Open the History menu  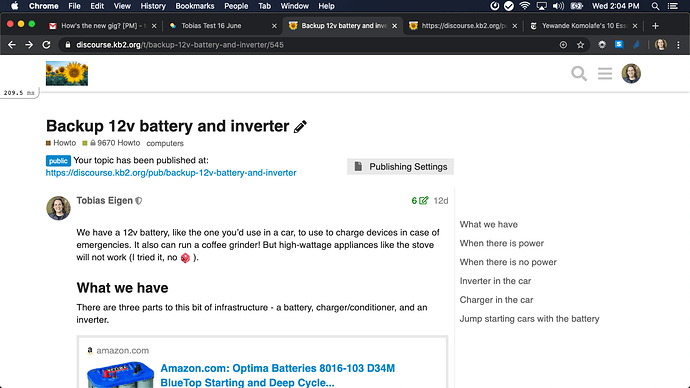point(153,6)
